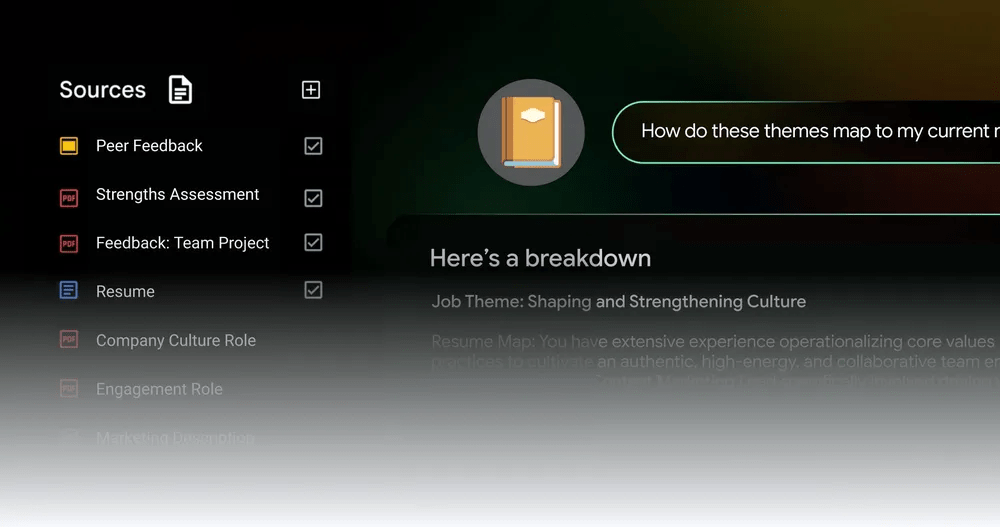Open the orange notebook avatar icon
This screenshot has height=527, width=1000.
[531, 132]
